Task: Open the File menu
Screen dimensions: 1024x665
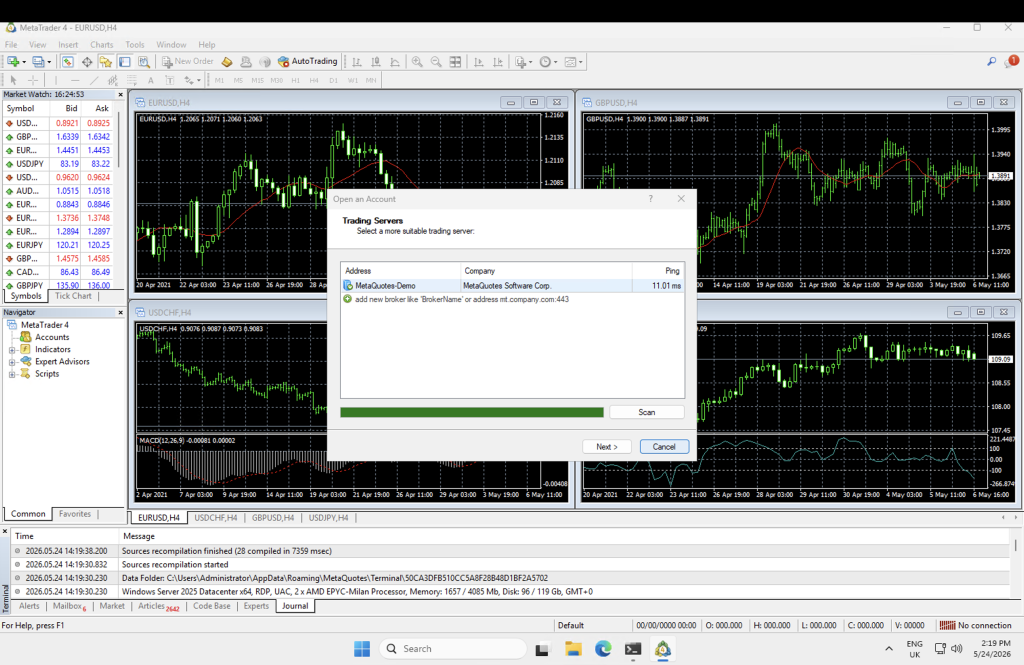Action: coord(11,44)
